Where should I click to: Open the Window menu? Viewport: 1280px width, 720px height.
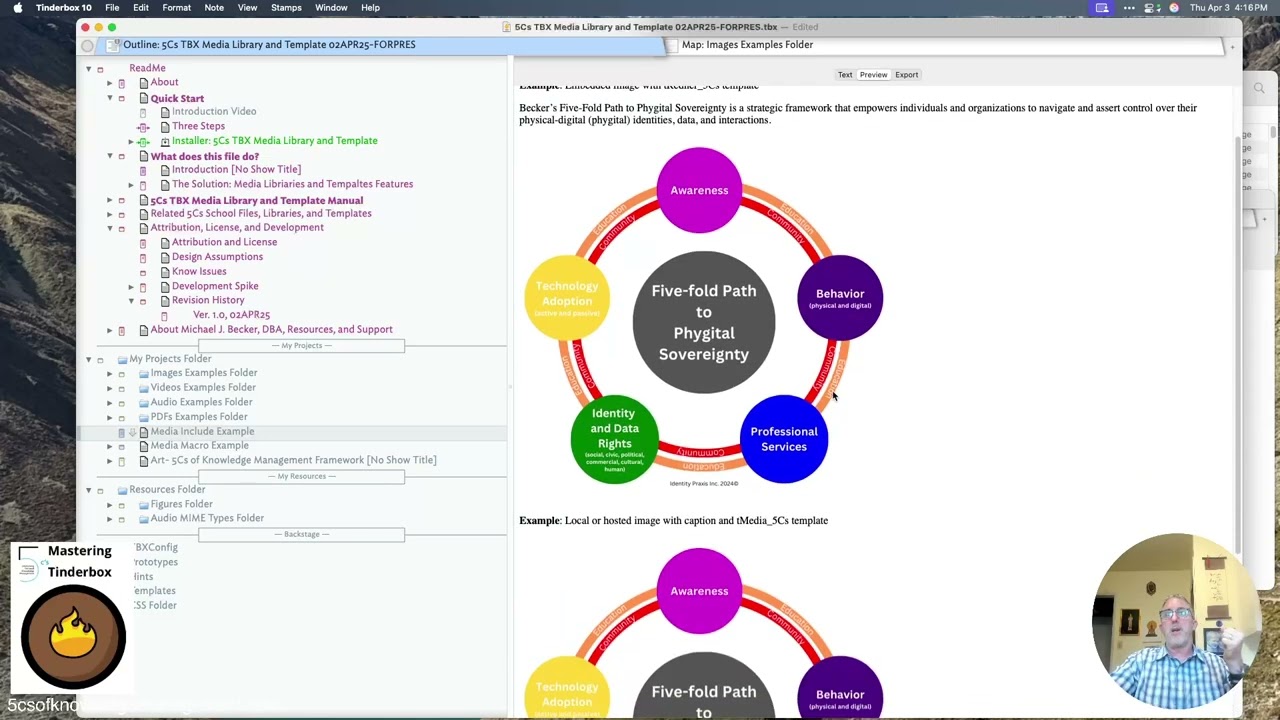click(331, 8)
